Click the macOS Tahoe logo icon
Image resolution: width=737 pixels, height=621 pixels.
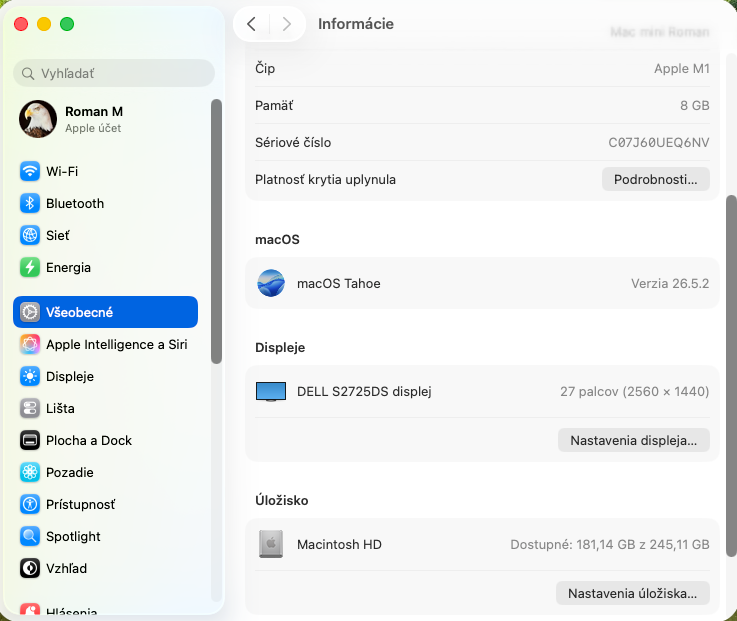point(271,283)
